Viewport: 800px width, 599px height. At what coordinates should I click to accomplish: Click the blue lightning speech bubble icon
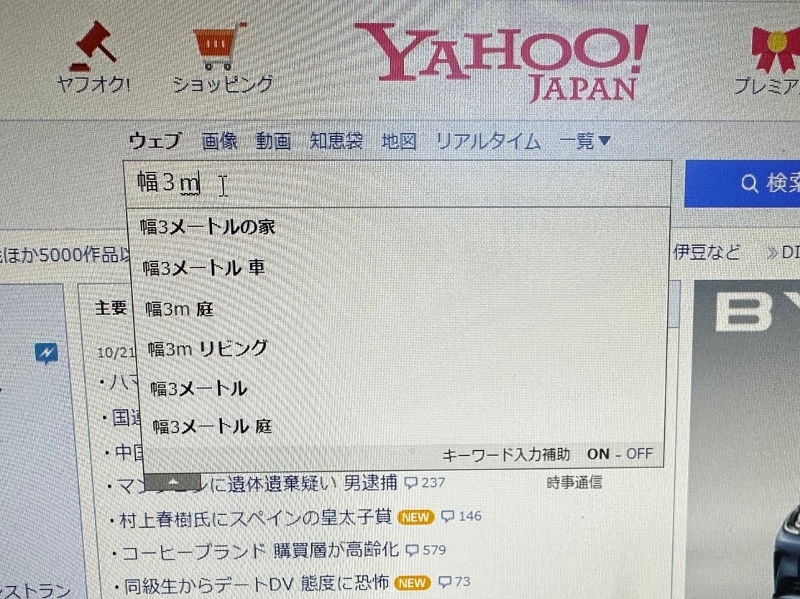click(x=46, y=353)
